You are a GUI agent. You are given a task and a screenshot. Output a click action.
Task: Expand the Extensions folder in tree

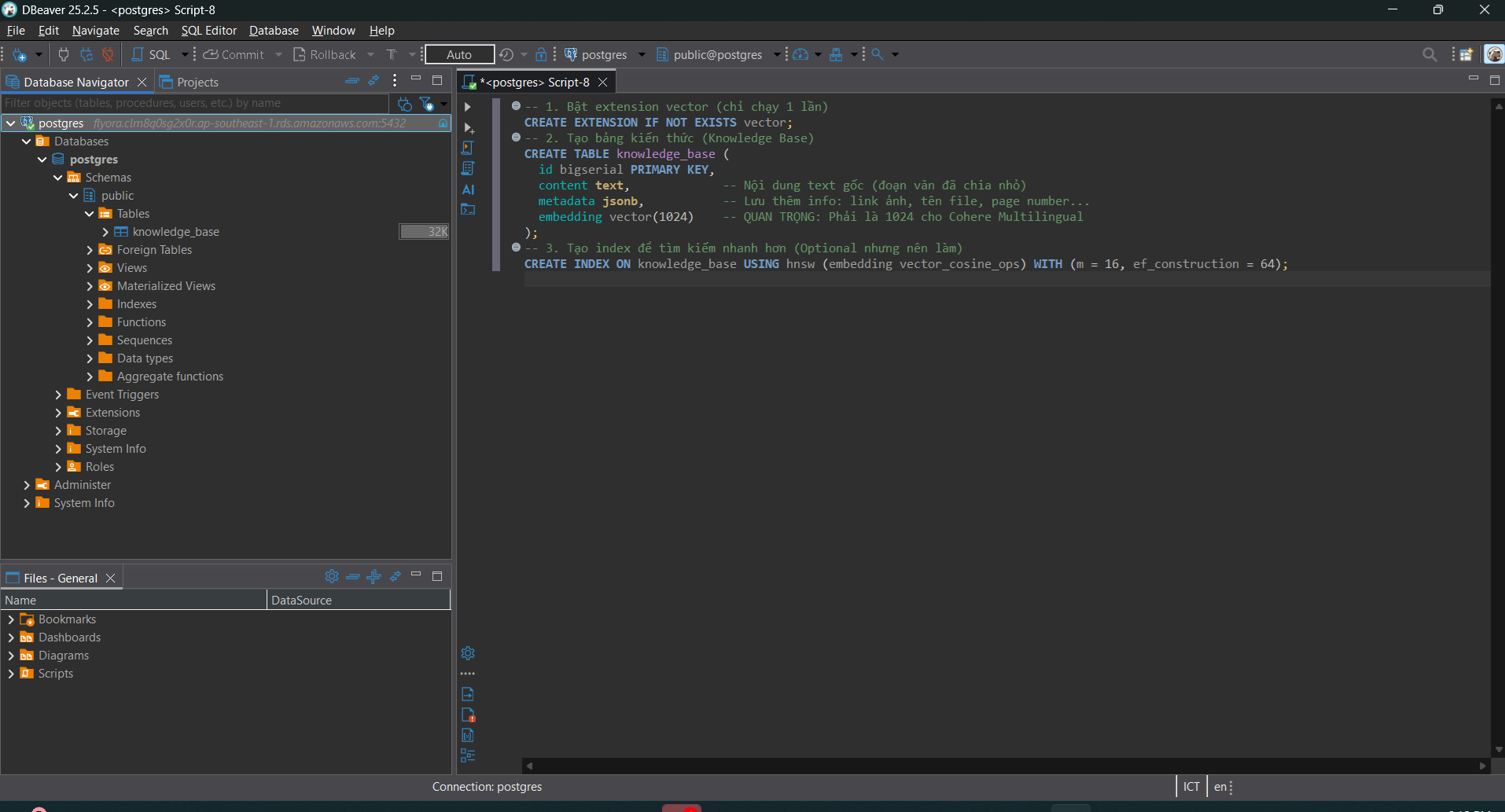pyautogui.click(x=58, y=413)
